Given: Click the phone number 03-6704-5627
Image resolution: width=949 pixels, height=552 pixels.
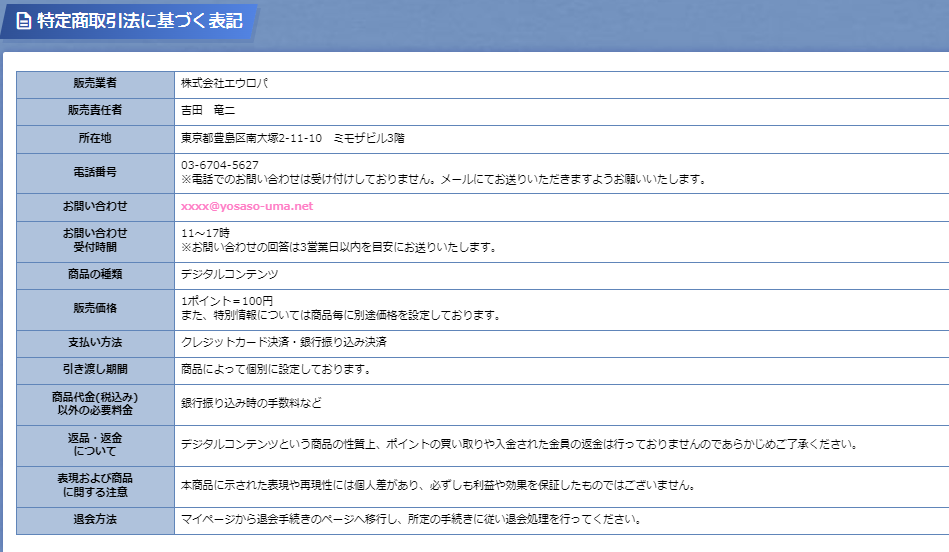Looking at the screenshot, I should click(220, 165).
